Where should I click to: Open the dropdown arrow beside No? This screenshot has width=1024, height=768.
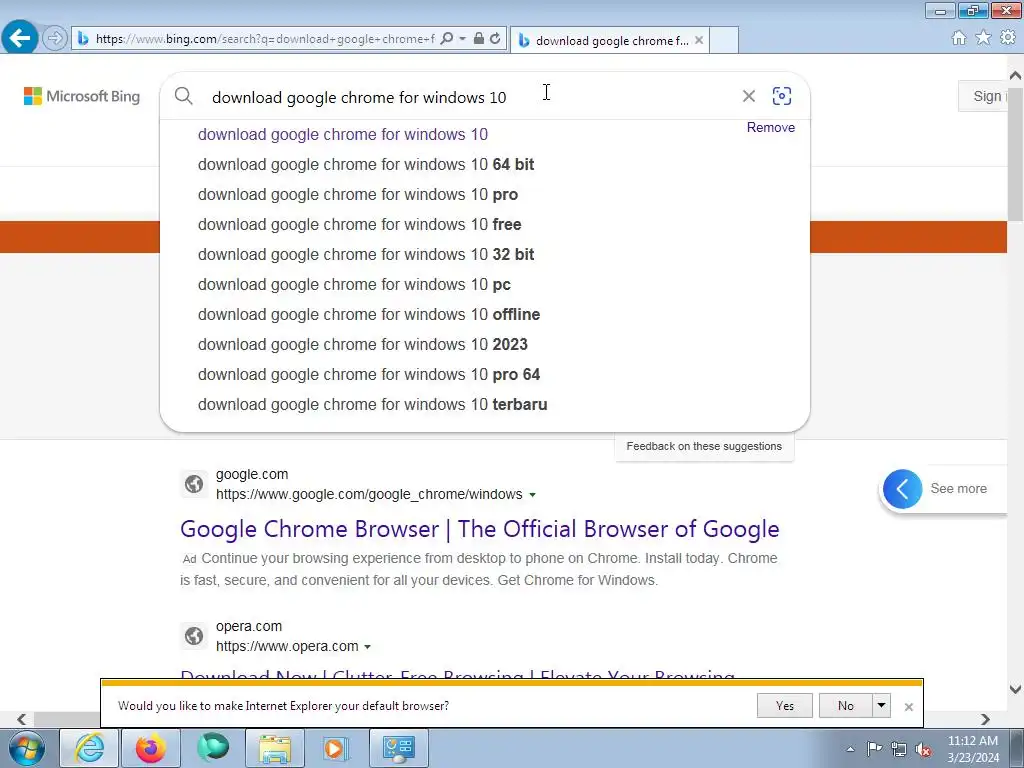point(882,706)
